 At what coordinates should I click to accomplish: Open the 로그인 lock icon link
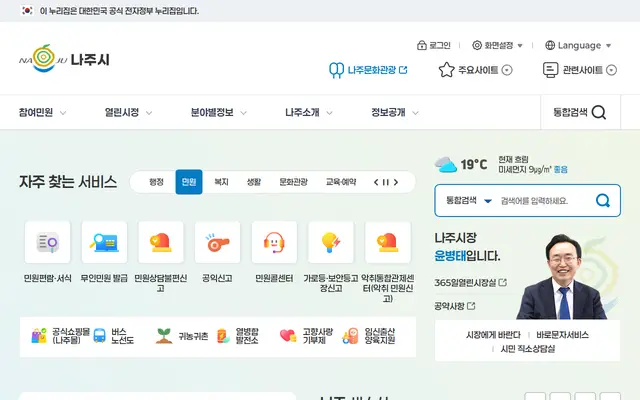tap(433, 45)
